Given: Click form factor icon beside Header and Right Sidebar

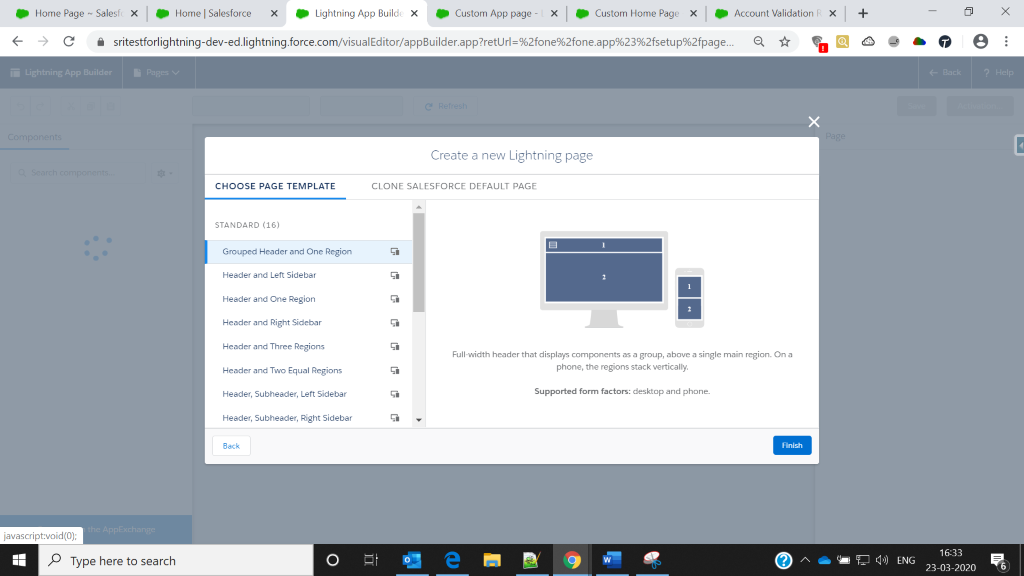Looking at the screenshot, I should coord(395,323).
